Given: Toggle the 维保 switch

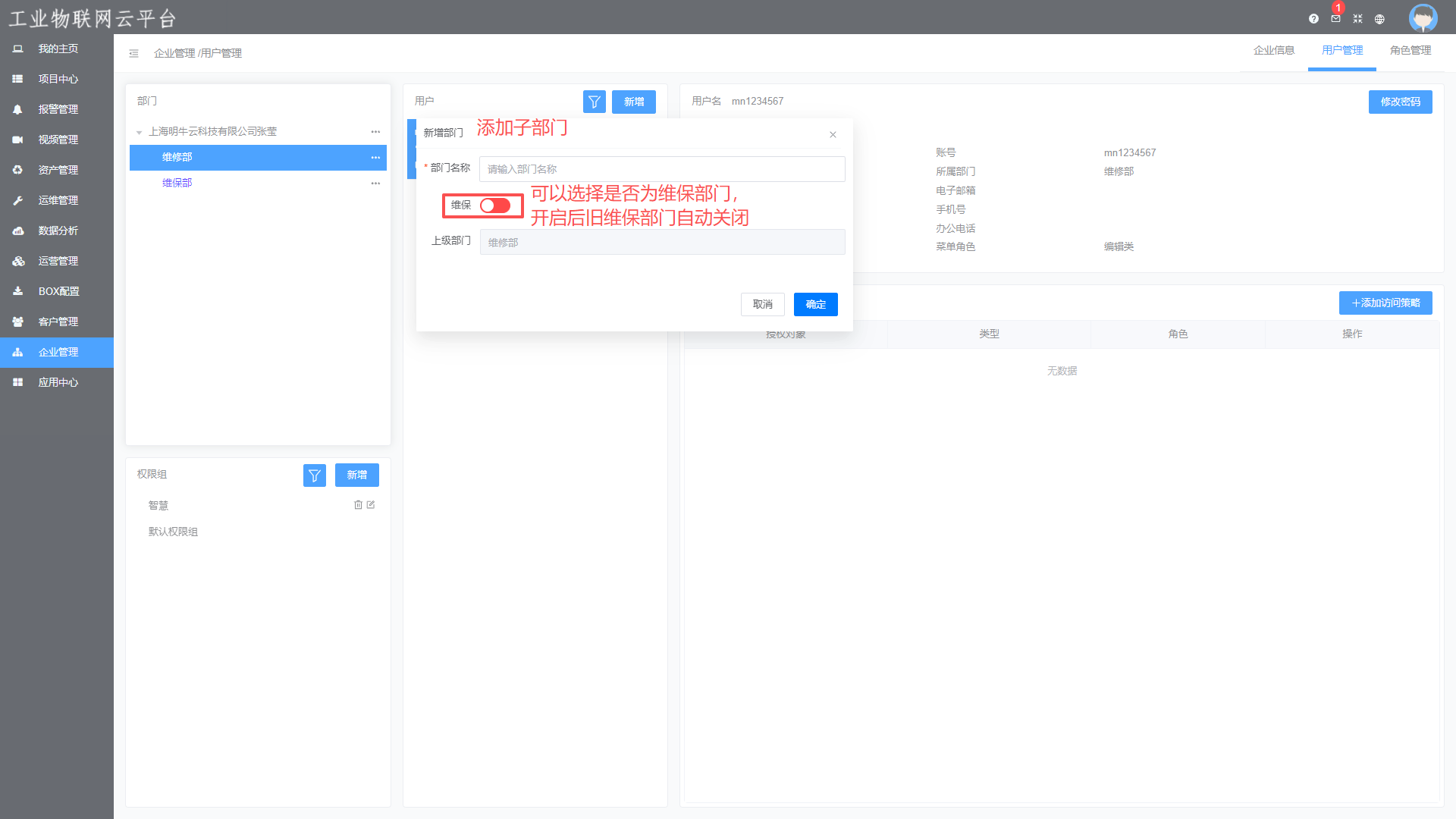Looking at the screenshot, I should tap(495, 206).
